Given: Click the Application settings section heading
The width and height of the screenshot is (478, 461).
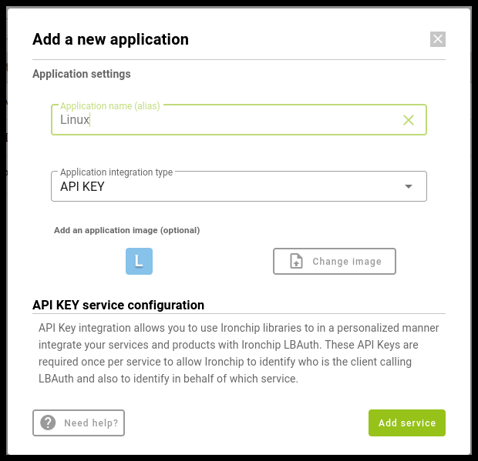Looking at the screenshot, I should (x=81, y=74).
